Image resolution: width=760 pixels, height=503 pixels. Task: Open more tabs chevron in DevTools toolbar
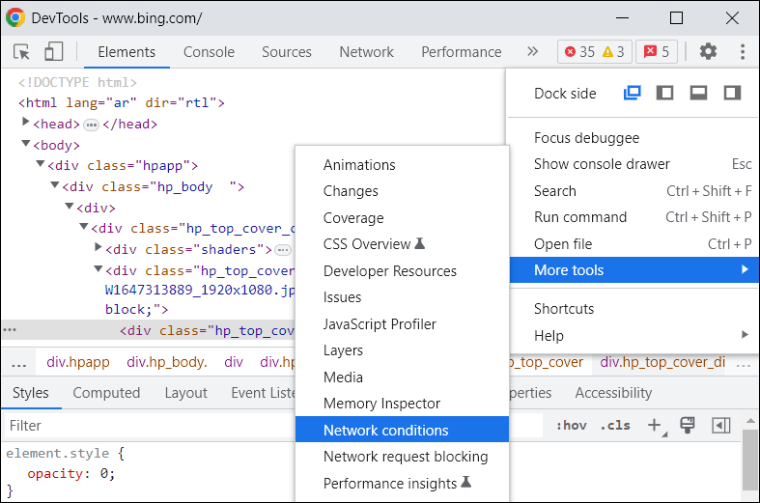click(x=532, y=51)
